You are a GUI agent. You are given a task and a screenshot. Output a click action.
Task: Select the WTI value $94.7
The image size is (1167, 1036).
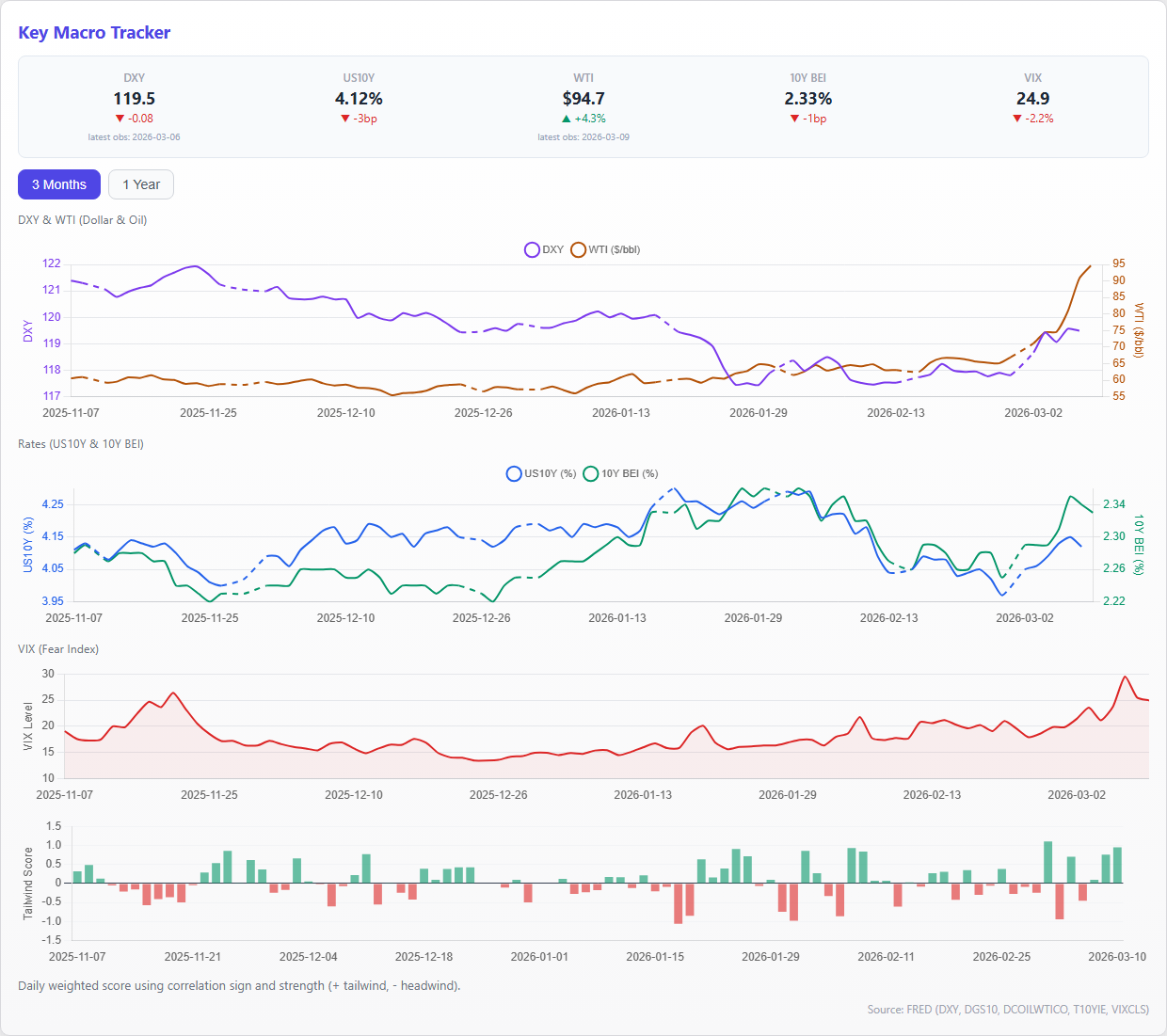[x=583, y=99]
